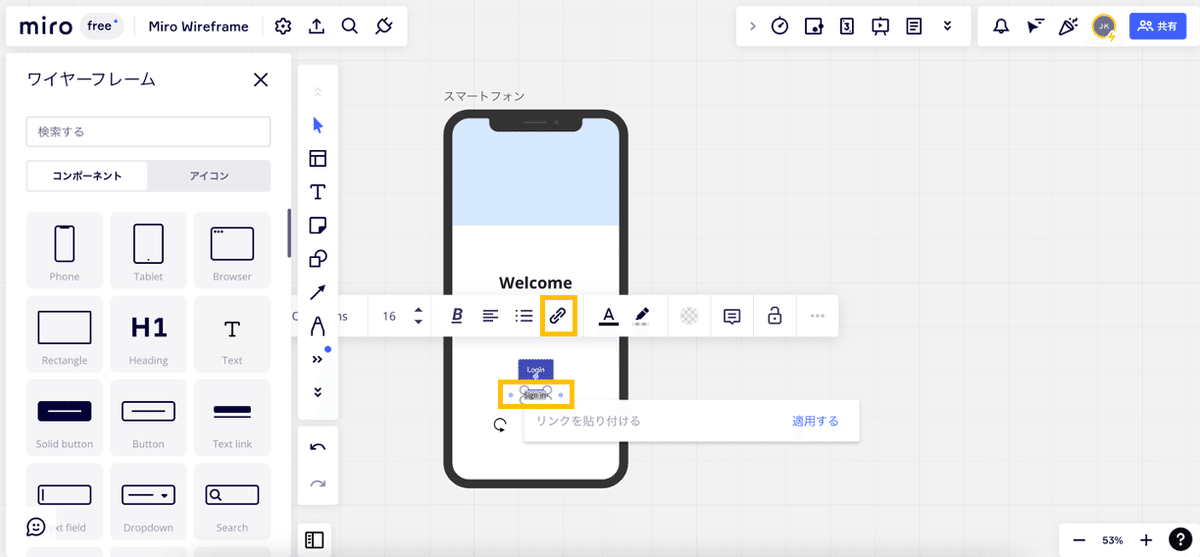Select the shapes tool
Viewport: 1200px width, 557px height.
point(318,259)
